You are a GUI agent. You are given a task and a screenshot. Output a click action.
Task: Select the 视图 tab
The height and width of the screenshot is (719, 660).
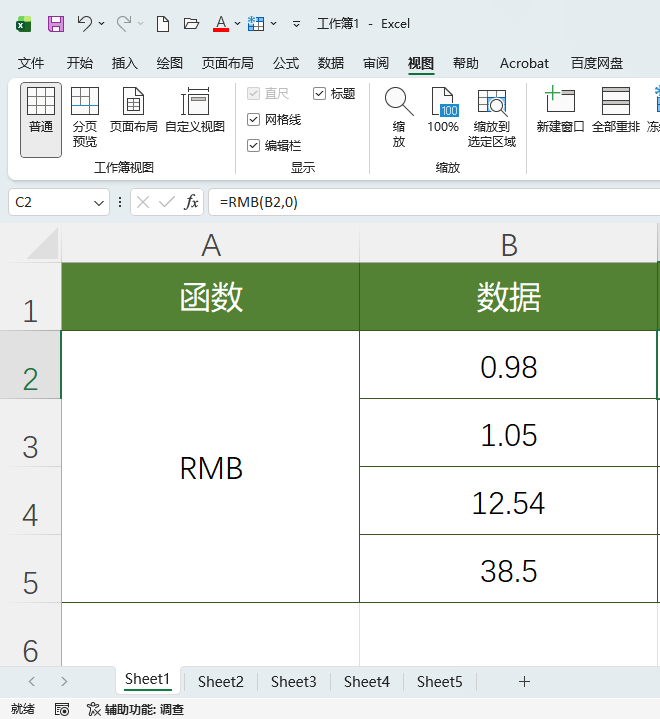pyautogui.click(x=421, y=63)
